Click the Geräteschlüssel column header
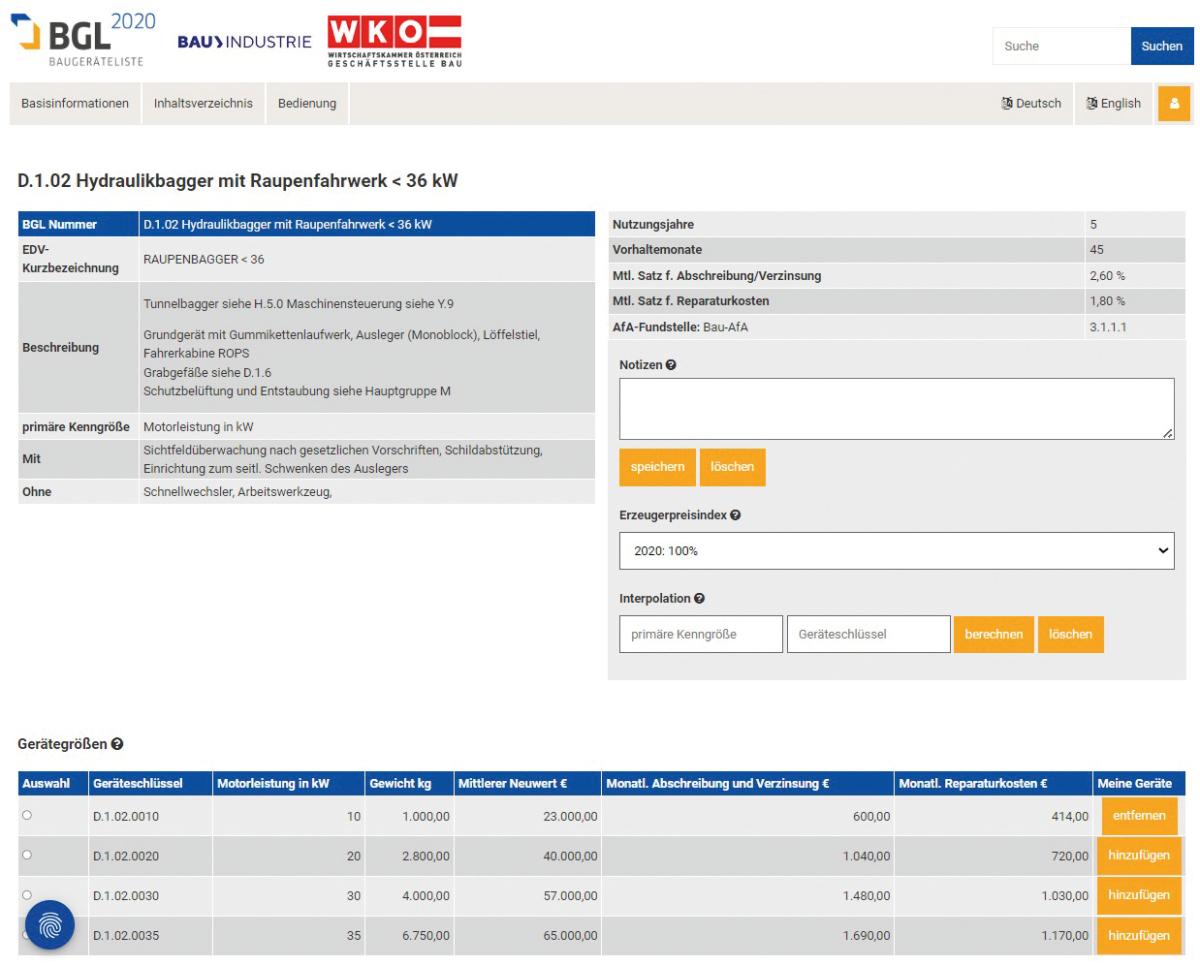Image resolution: width=1200 pixels, height=966 pixels. click(150, 783)
